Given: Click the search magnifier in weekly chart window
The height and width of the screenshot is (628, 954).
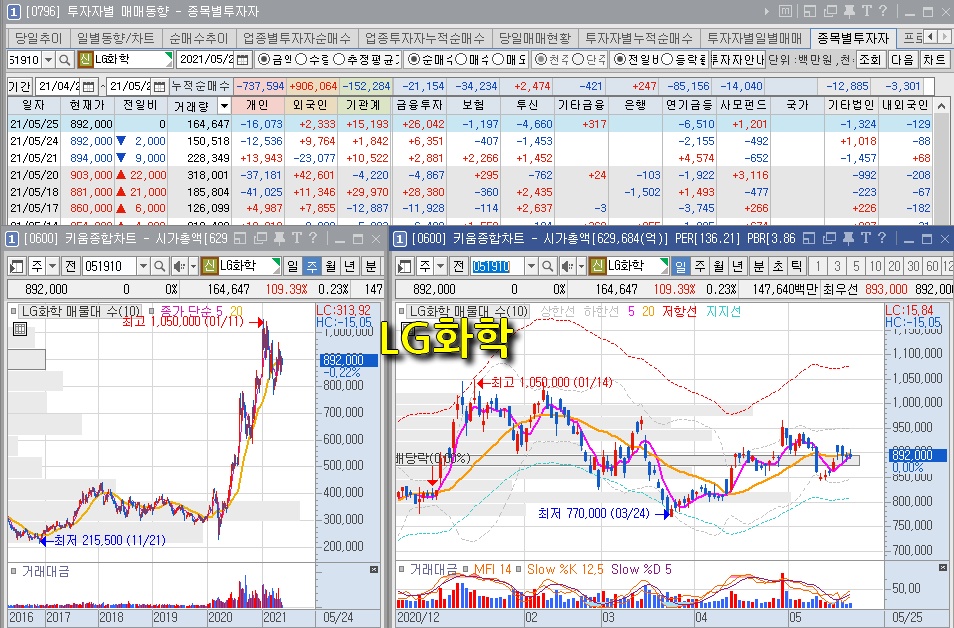Looking at the screenshot, I should [159, 266].
